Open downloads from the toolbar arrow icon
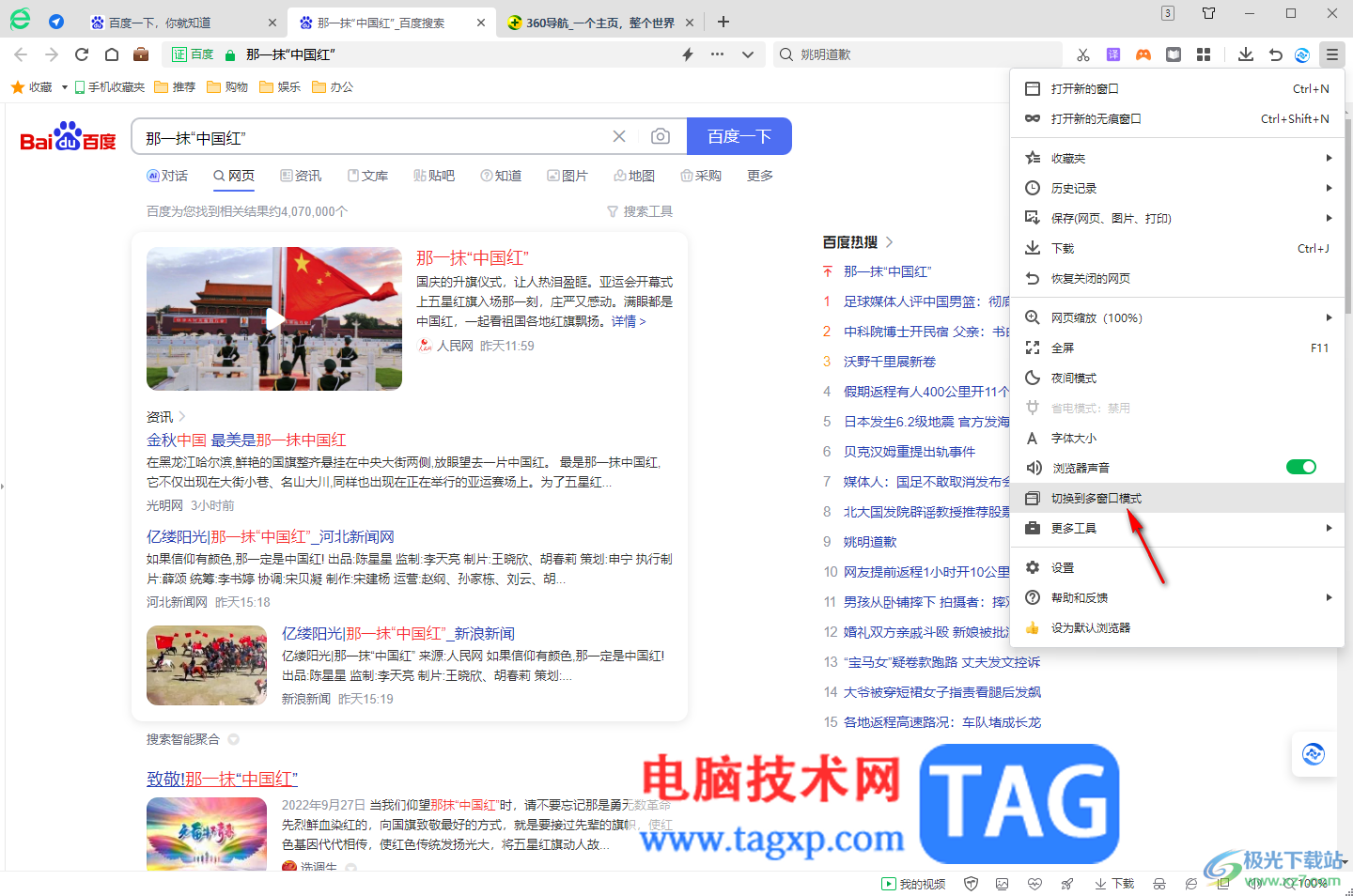The height and width of the screenshot is (896, 1353). click(x=1246, y=54)
